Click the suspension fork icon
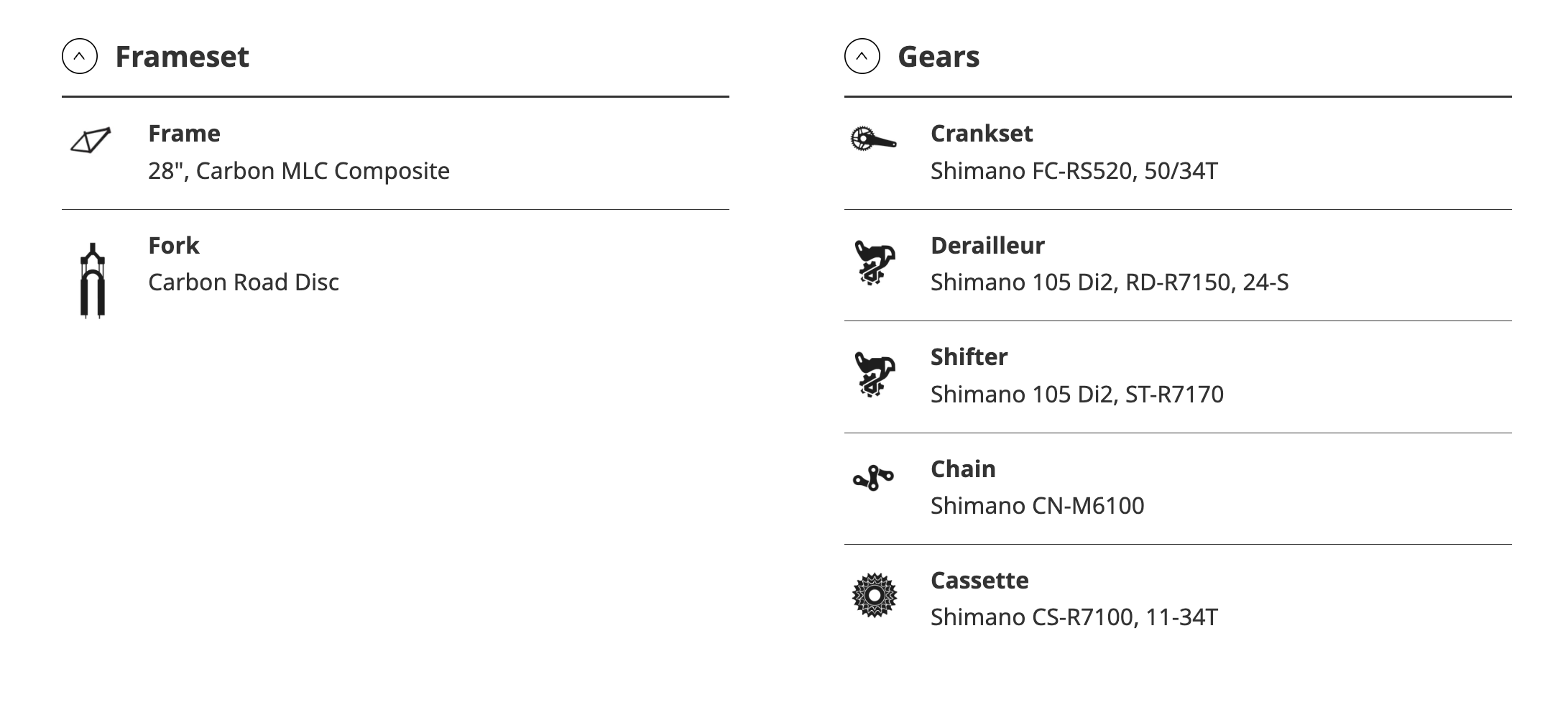Image resolution: width=1568 pixels, height=710 pixels. (93, 280)
